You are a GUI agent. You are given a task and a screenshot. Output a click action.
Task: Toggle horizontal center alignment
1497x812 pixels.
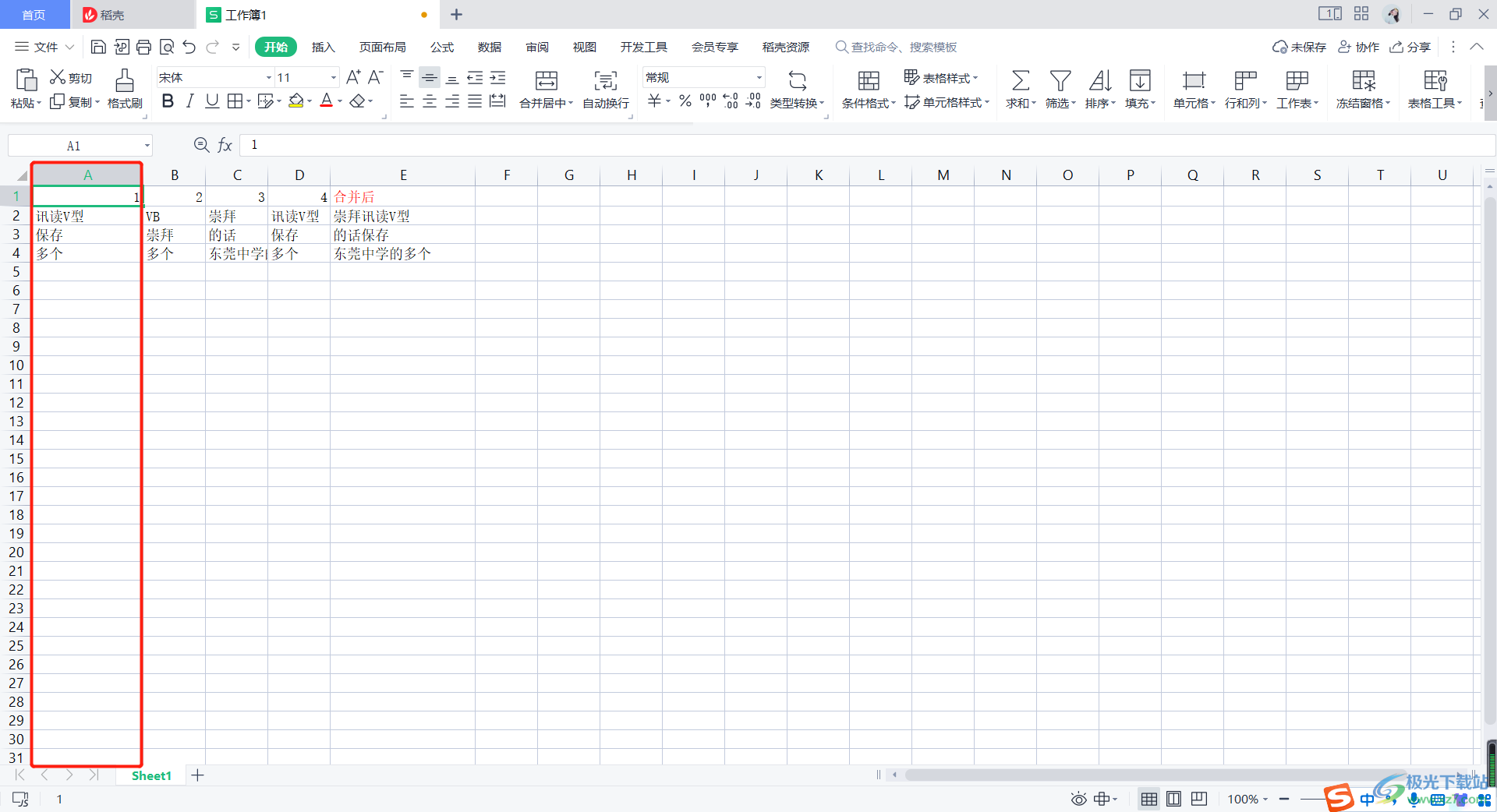(x=430, y=101)
